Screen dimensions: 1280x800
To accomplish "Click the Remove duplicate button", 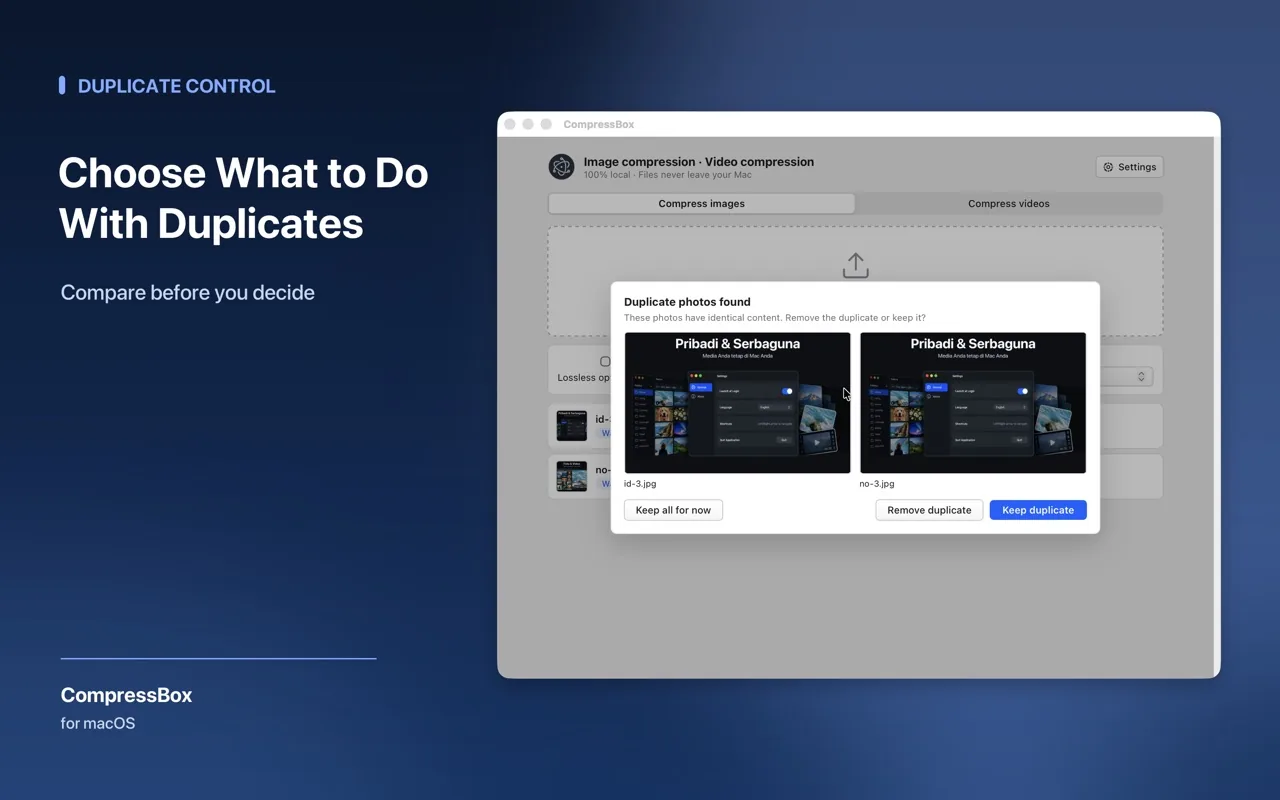I will pos(929,510).
